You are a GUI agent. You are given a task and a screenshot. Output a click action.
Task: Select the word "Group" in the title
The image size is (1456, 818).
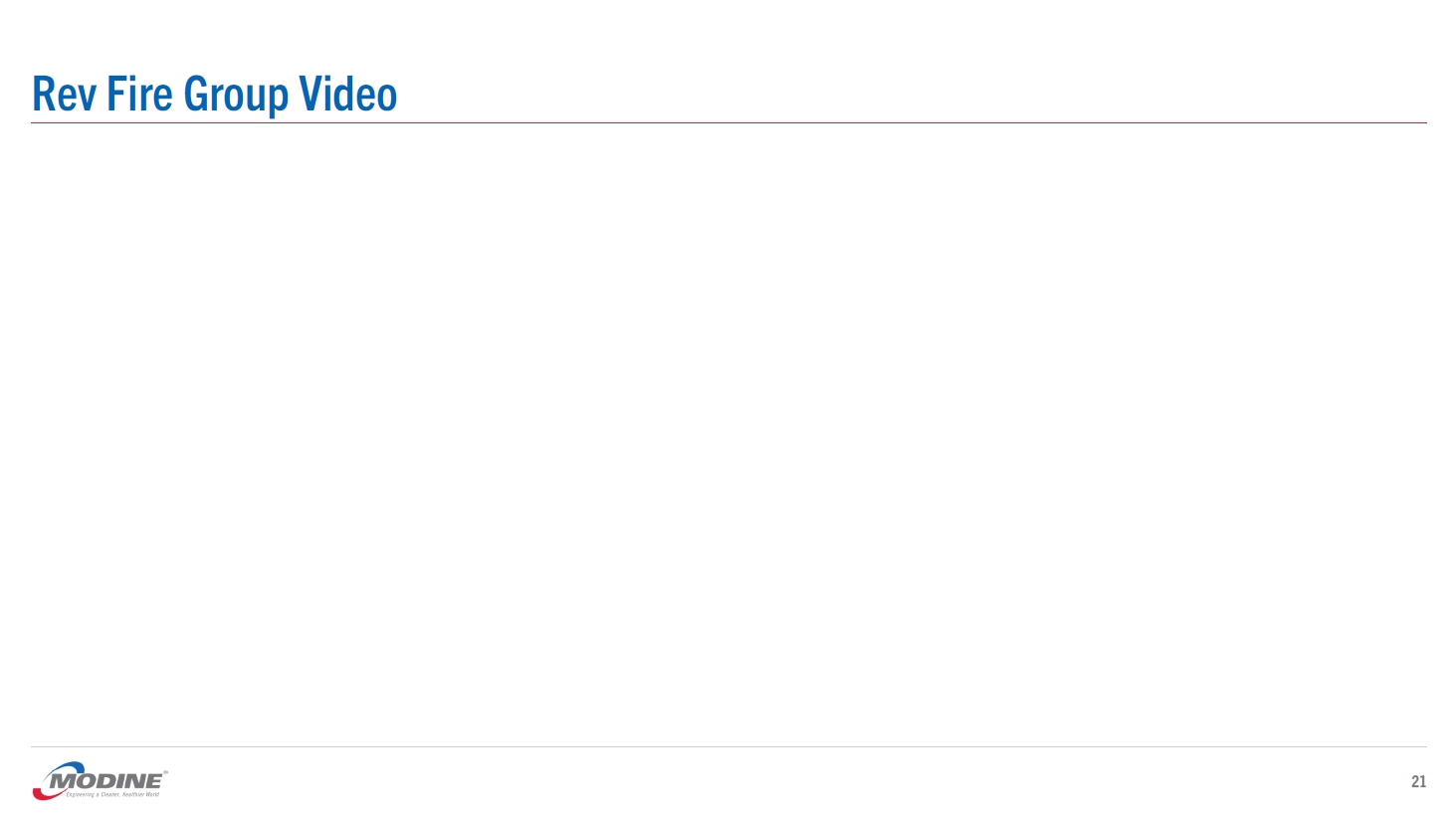click(x=236, y=95)
